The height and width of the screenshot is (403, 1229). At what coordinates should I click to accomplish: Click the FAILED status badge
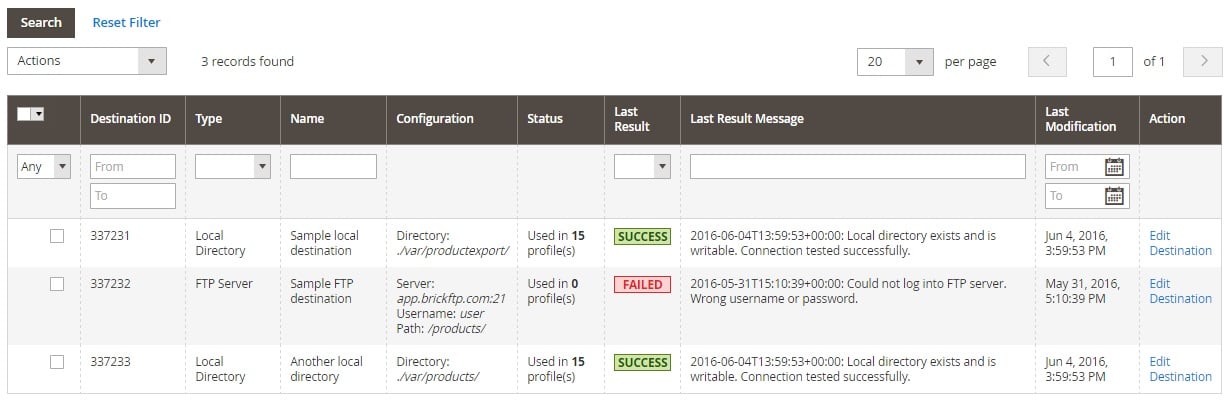642,285
